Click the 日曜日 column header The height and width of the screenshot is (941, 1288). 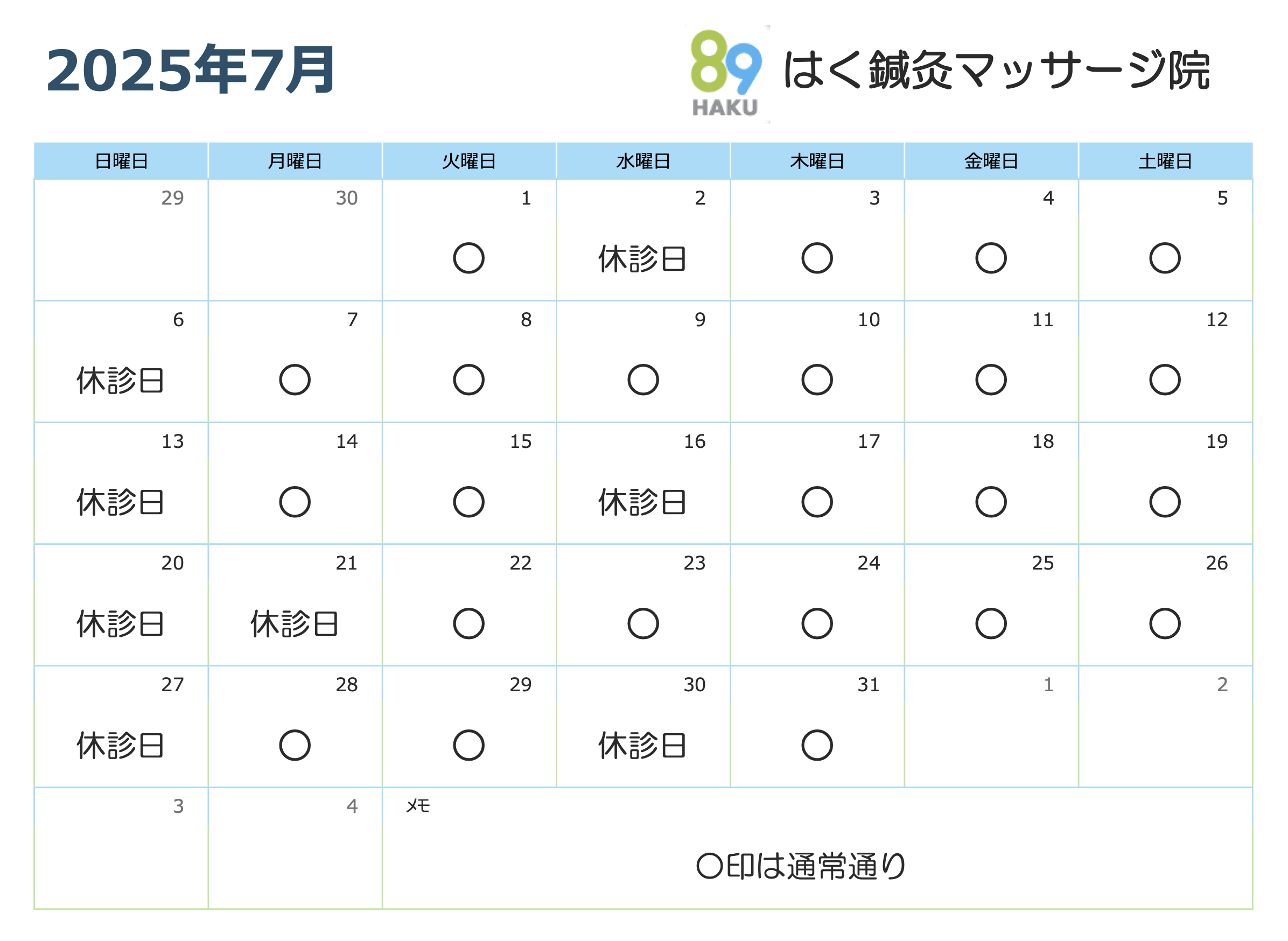pos(121,161)
